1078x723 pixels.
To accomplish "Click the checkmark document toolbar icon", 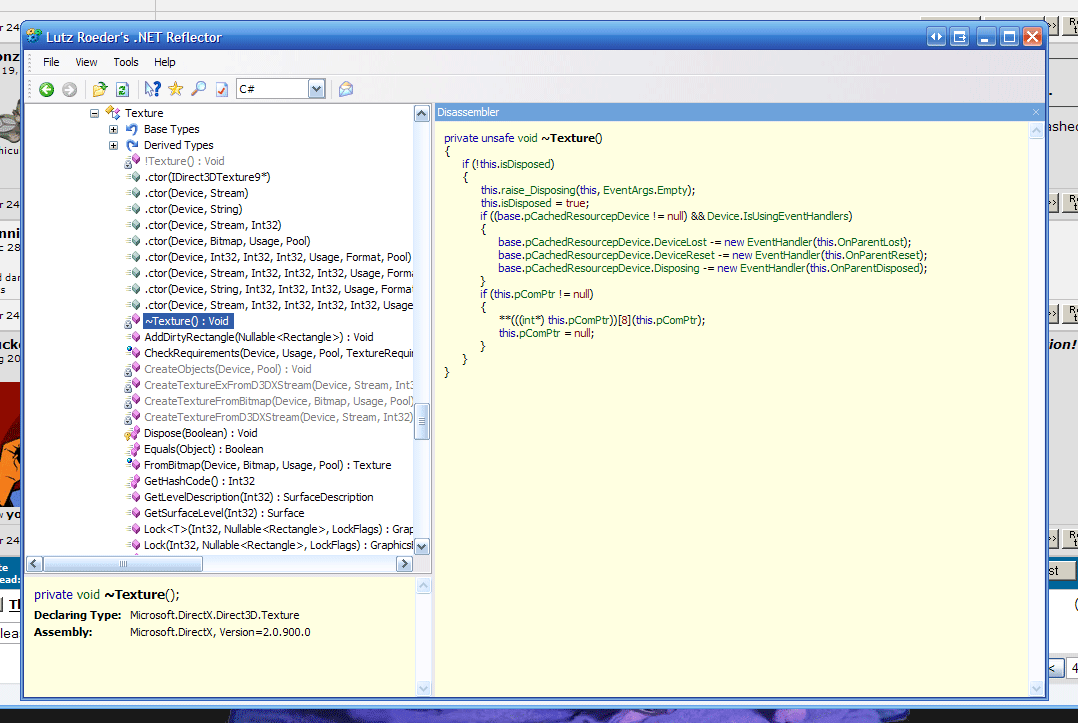I will point(221,89).
